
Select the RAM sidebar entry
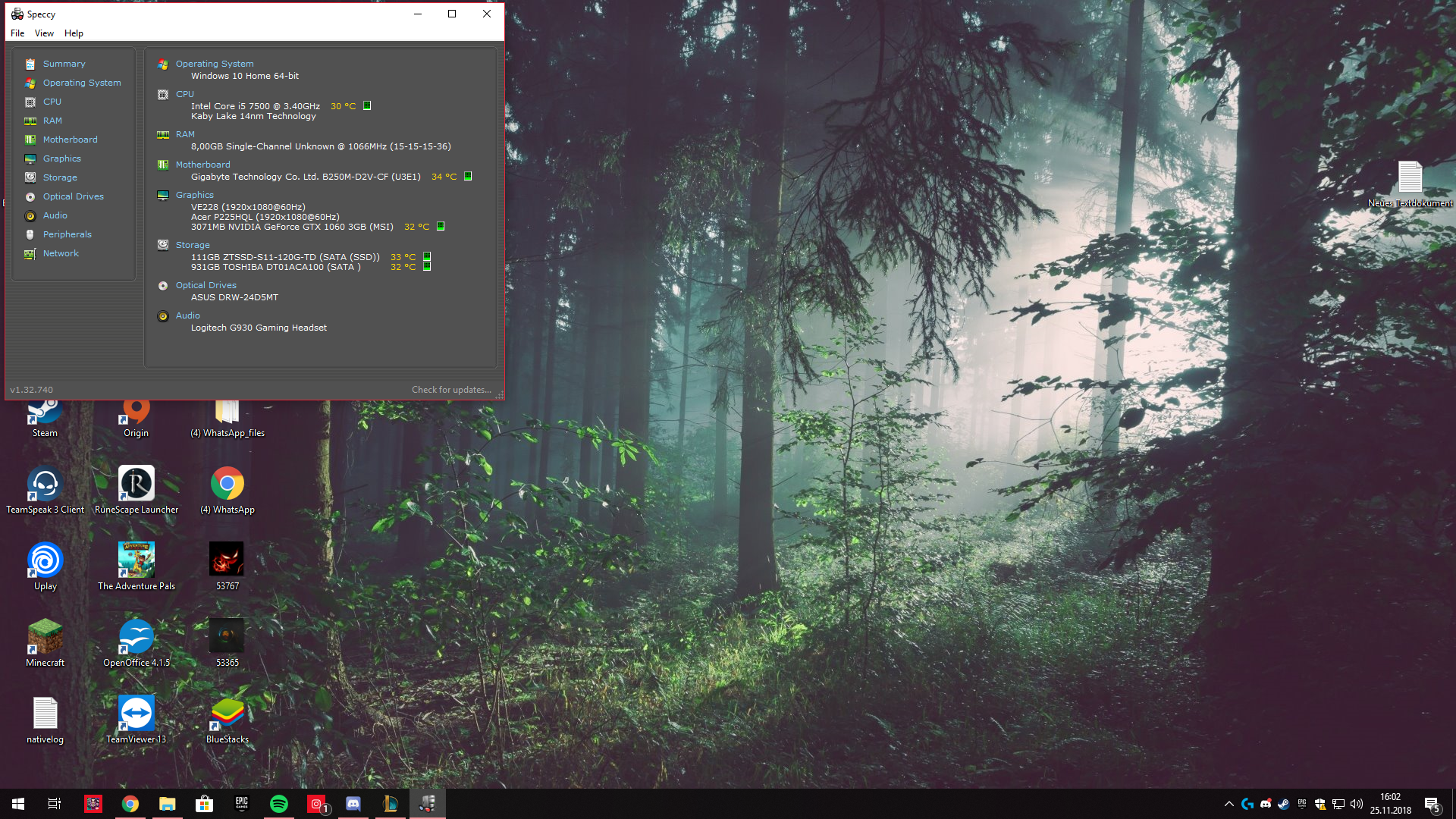click(x=52, y=121)
